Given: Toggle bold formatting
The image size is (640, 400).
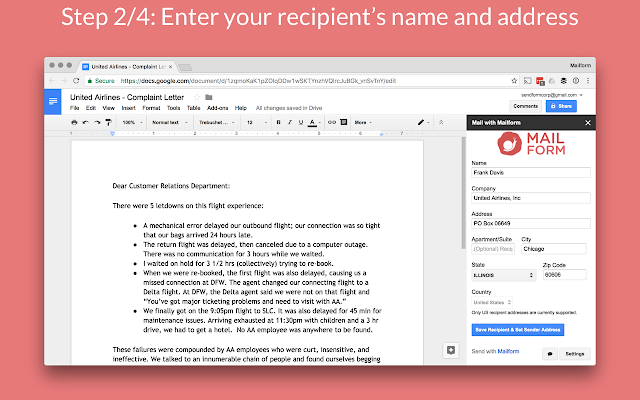Looking at the screenshot, I should [x=278, y=122].
